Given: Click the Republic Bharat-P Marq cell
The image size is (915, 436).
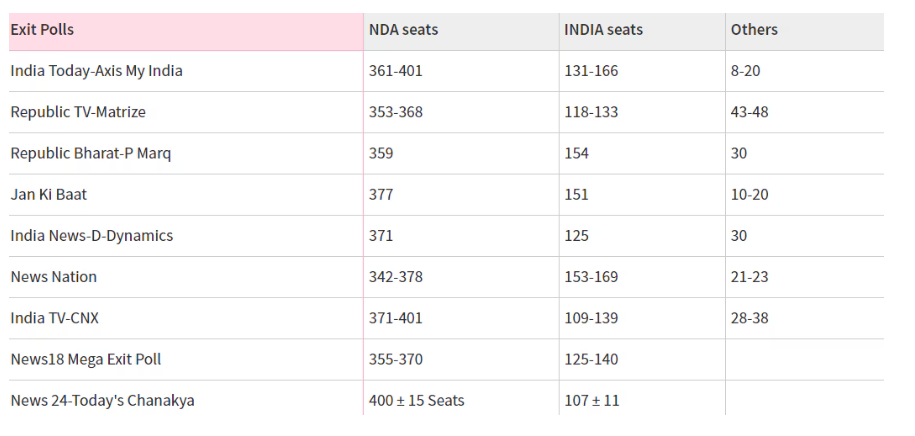Looking at the screenshot, I should [90, 153].
